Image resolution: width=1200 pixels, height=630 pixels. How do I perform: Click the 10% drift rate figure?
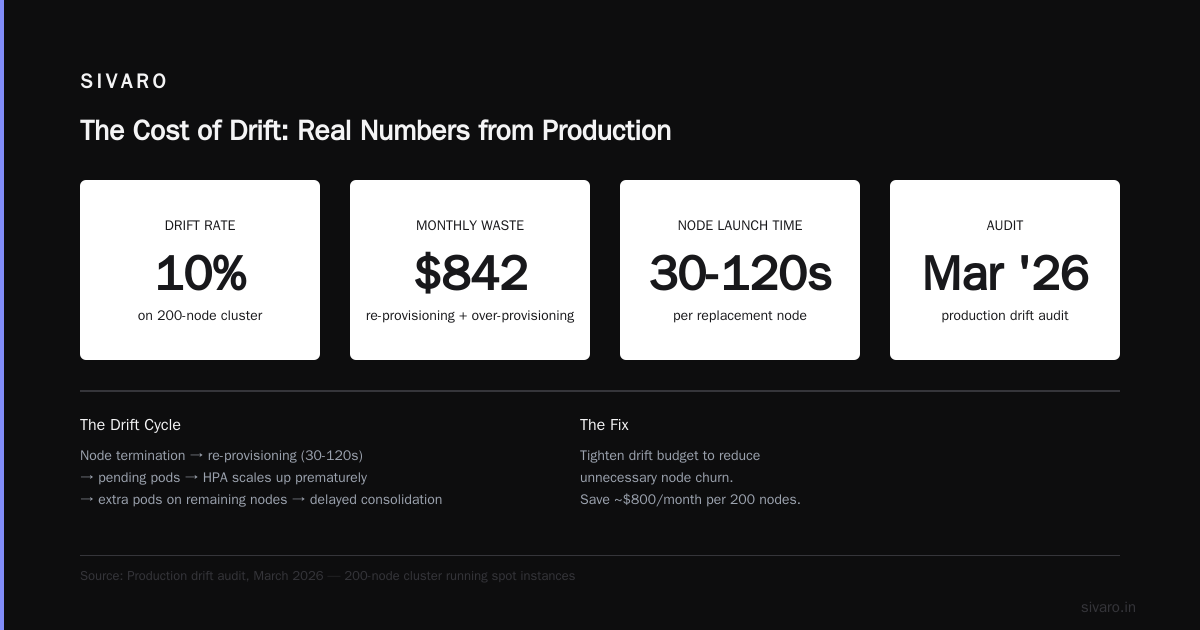200,273
